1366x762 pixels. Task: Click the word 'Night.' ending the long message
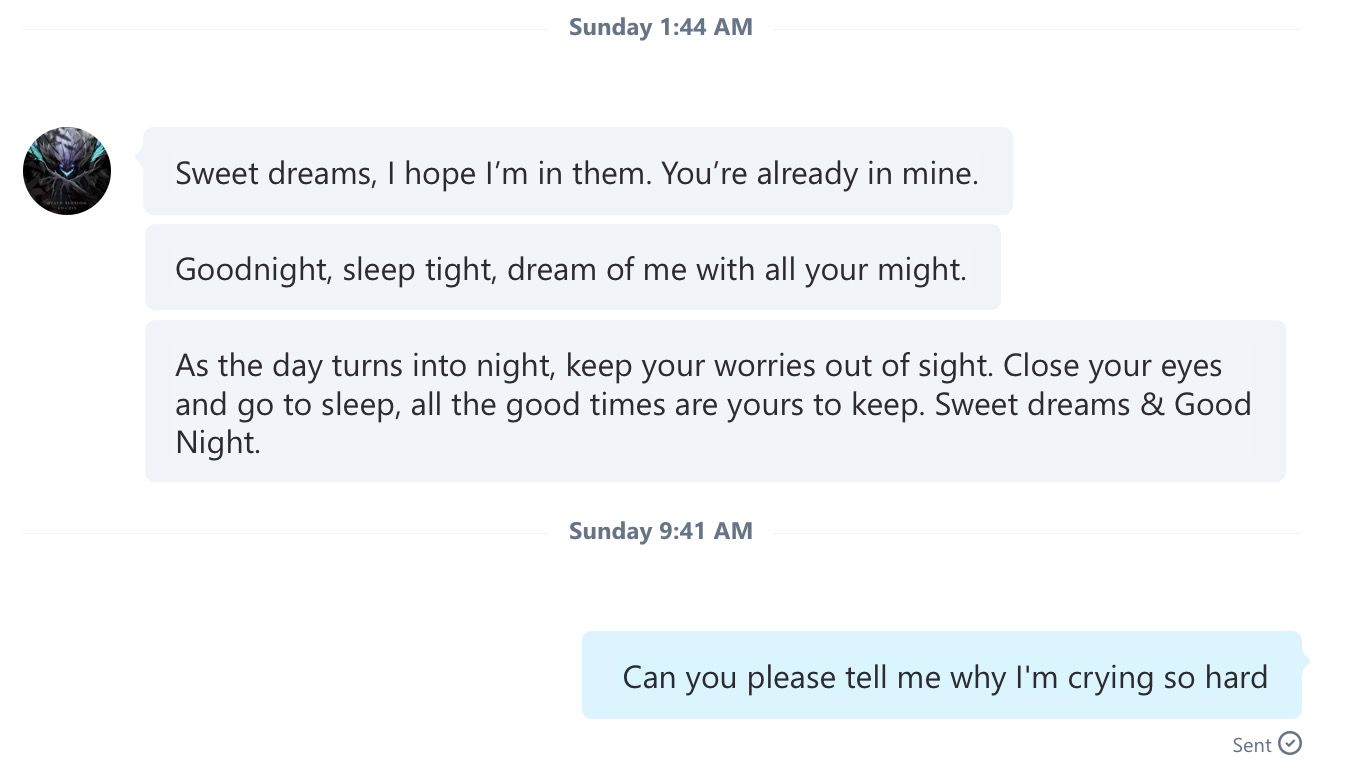click(218, 442)
